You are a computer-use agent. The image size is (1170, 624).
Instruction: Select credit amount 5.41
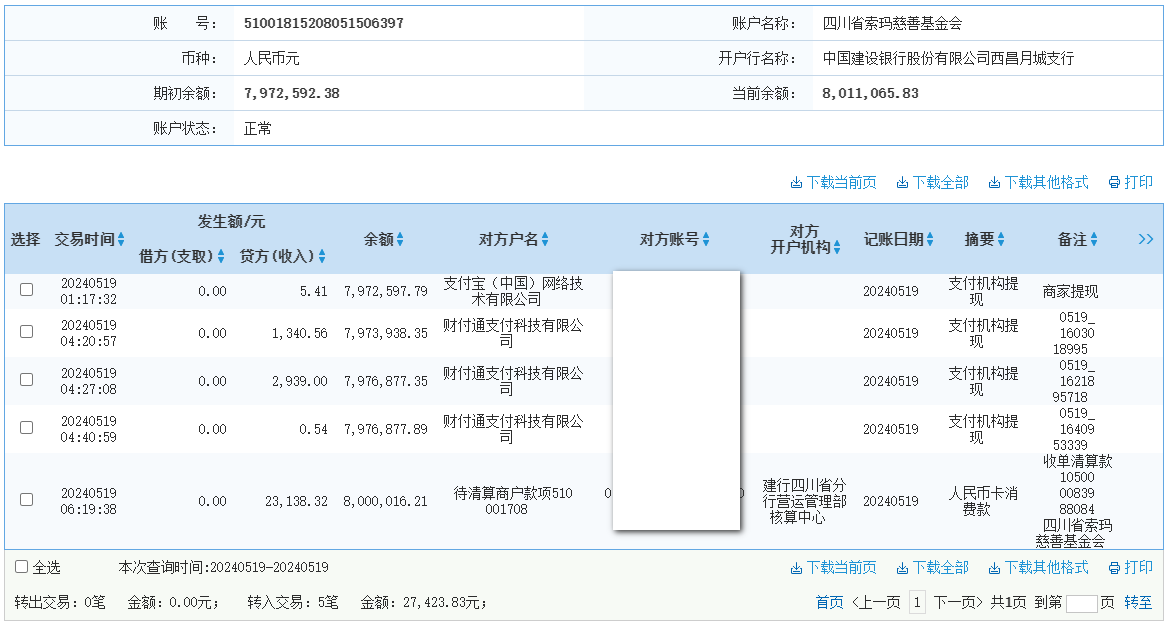click(x=313, y=291)
